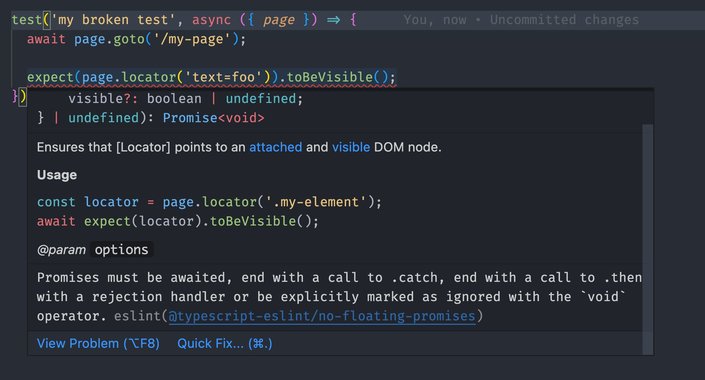The image size is (705, 380).
Task: Click 'You, now • Uncommitted changes' blame annotation
Action: point(521,20)
